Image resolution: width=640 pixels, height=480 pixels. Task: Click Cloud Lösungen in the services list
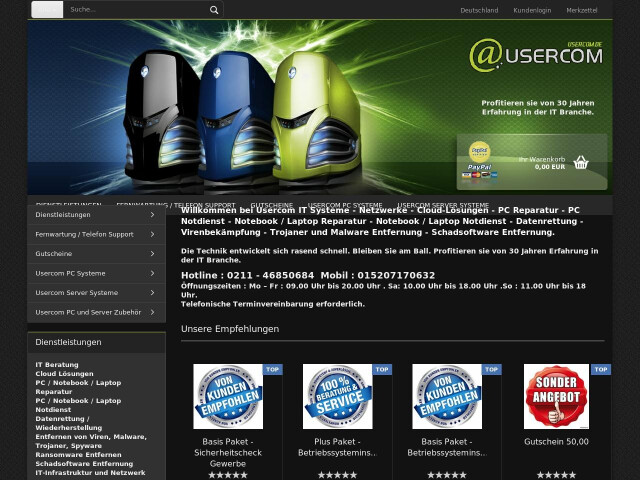point(64,373)
